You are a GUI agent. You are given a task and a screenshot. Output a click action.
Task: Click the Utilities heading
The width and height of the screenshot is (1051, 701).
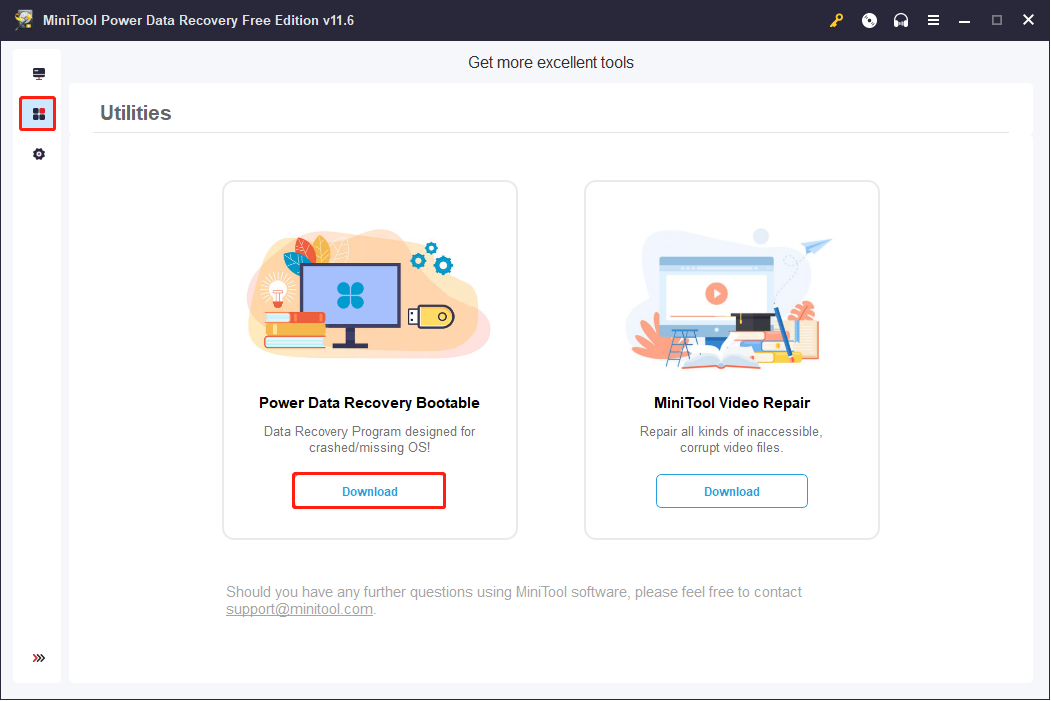[135, 113]
